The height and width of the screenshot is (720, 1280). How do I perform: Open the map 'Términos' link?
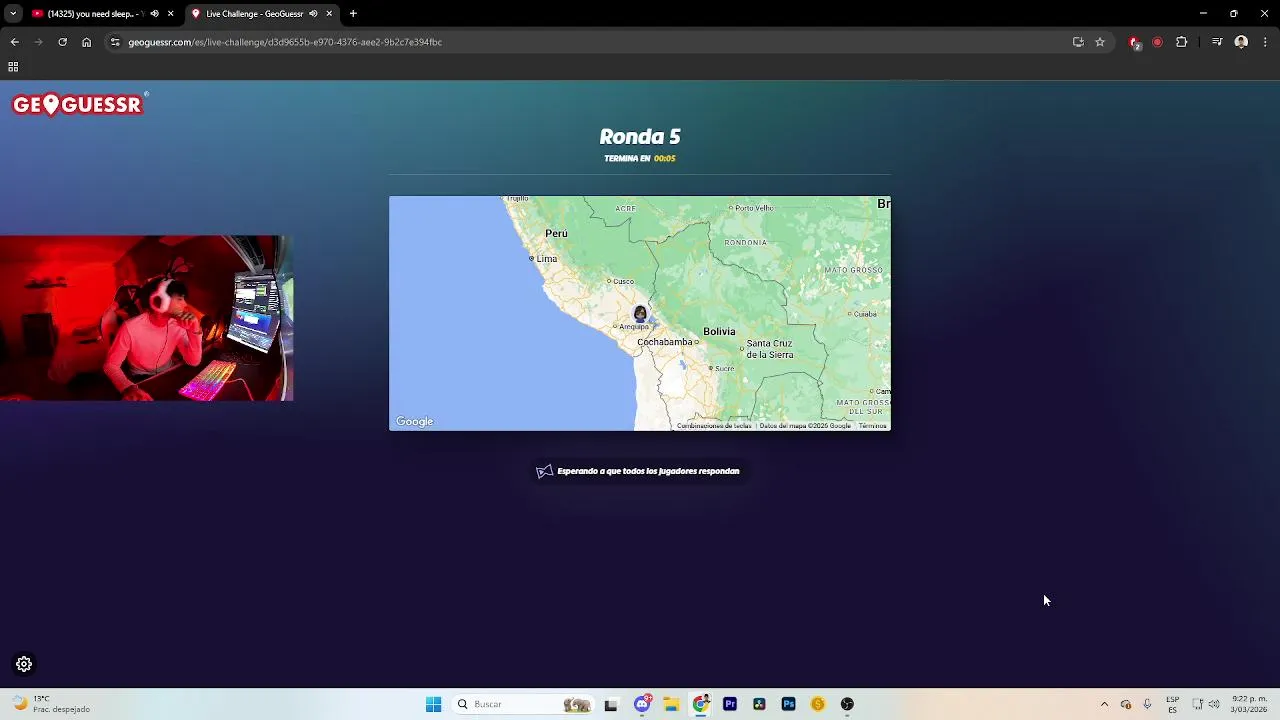[872, 426]
